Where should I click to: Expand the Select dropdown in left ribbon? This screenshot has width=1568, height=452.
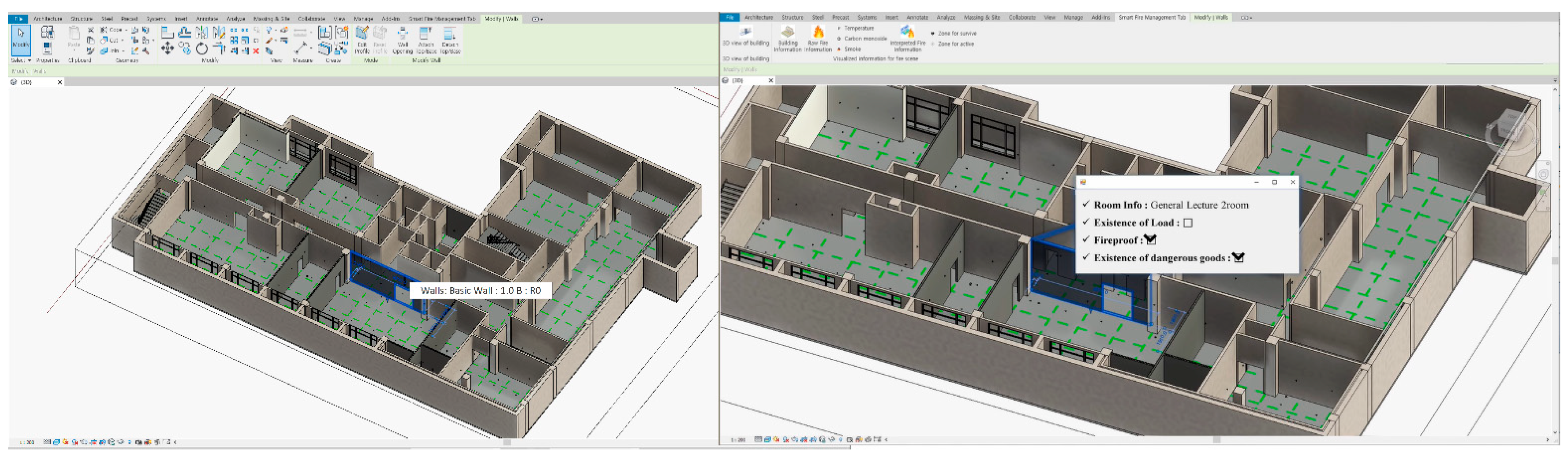(29, 61)
